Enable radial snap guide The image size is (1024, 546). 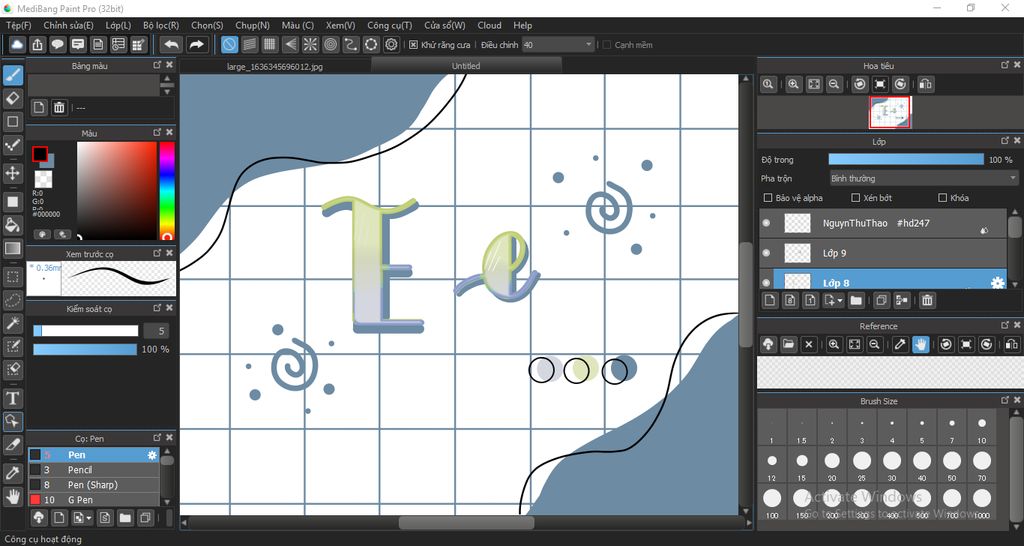point(310,44)
